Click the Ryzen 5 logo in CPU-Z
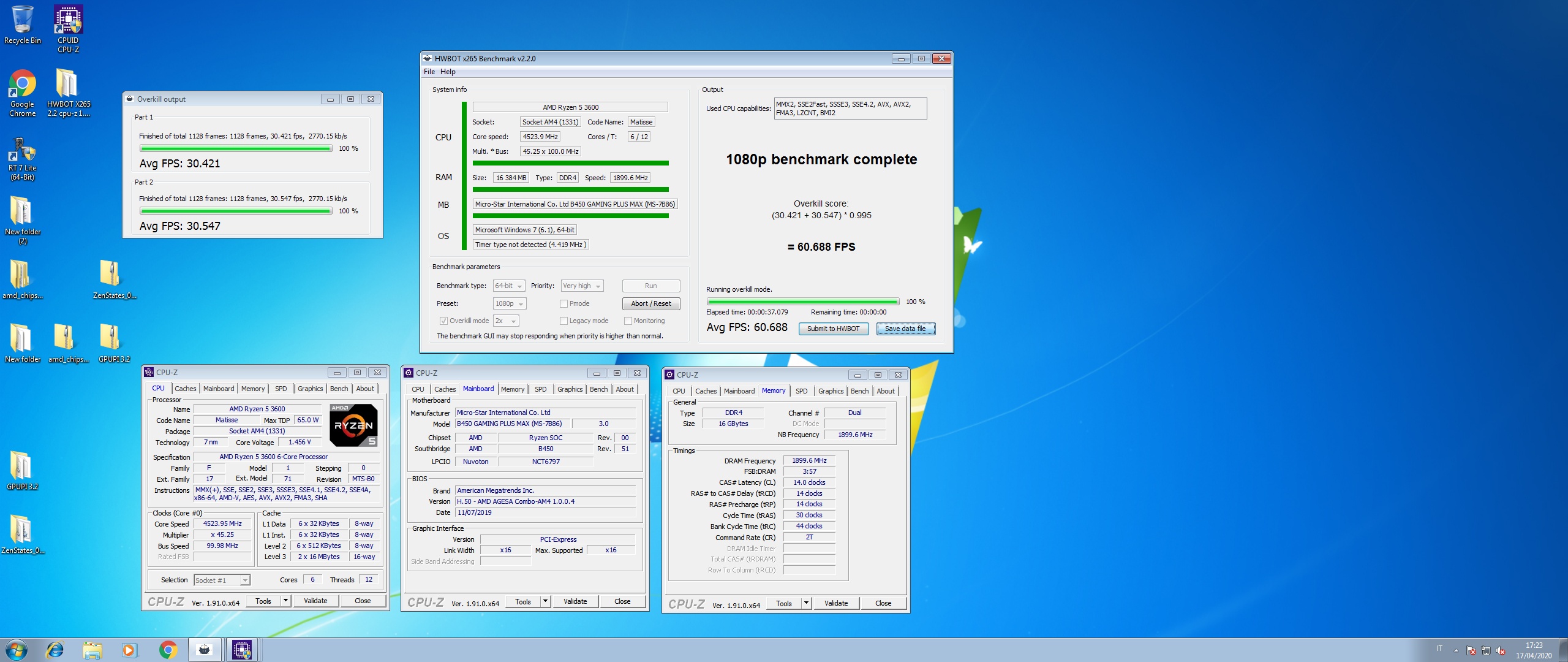 coord(353,425)
